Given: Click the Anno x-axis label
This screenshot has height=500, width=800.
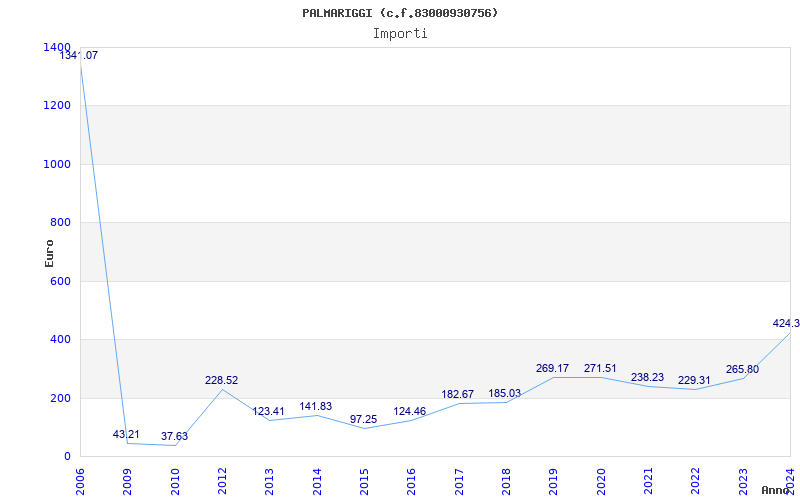Looking at the screenshot, I should coord(776,490).
